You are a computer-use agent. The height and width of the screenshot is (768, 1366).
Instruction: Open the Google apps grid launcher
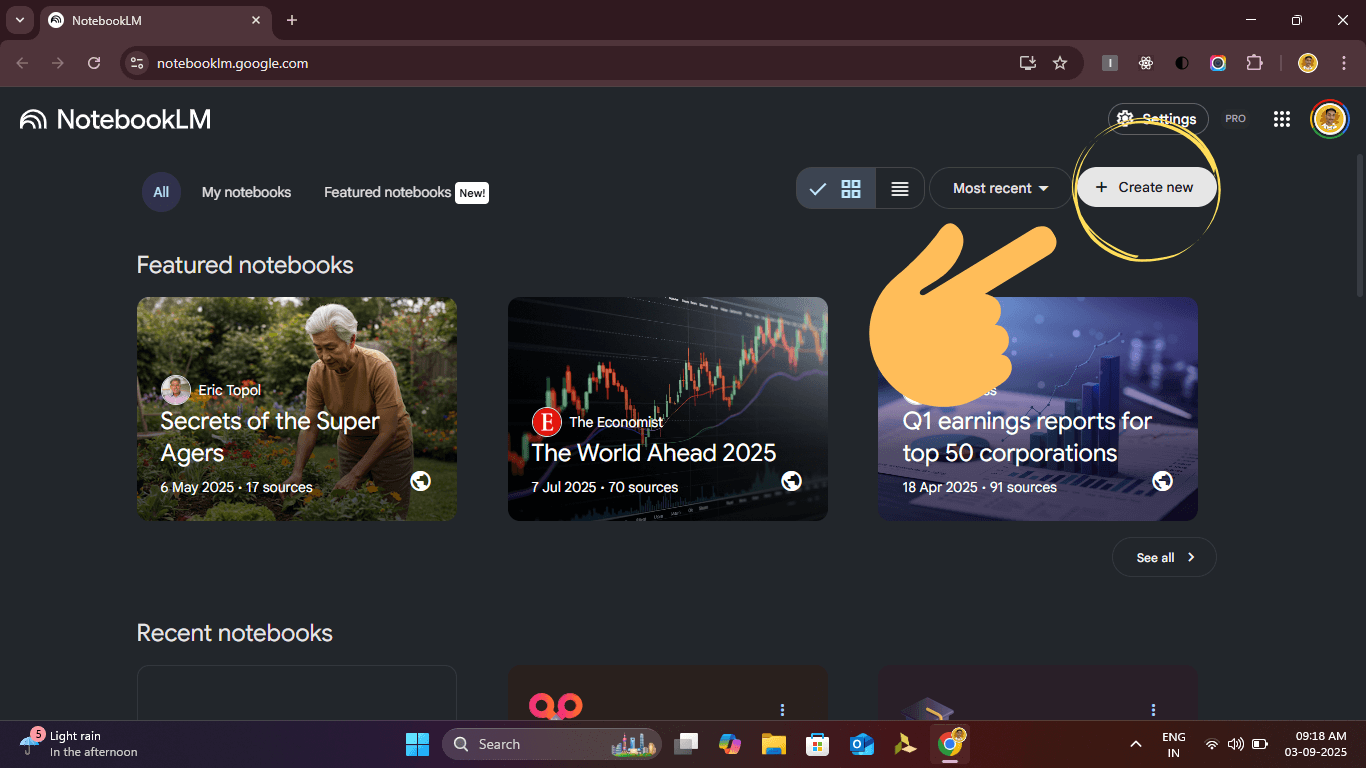1281,119
